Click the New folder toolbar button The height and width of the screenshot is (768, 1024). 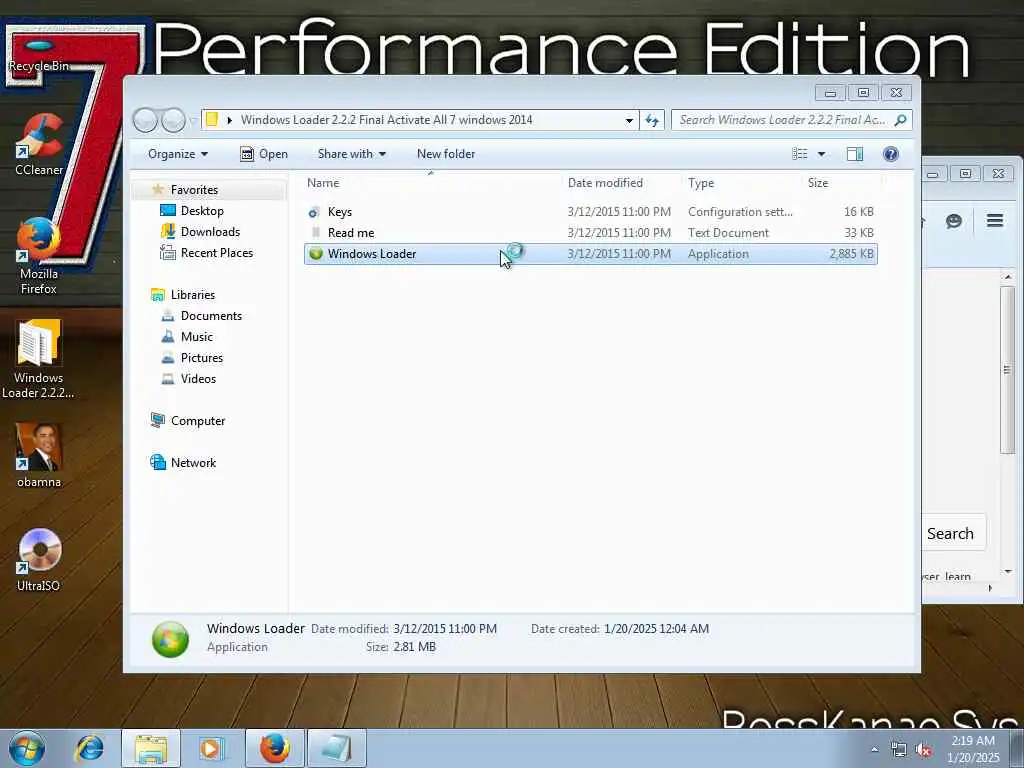pyautogui.click(x=446, y=154)
